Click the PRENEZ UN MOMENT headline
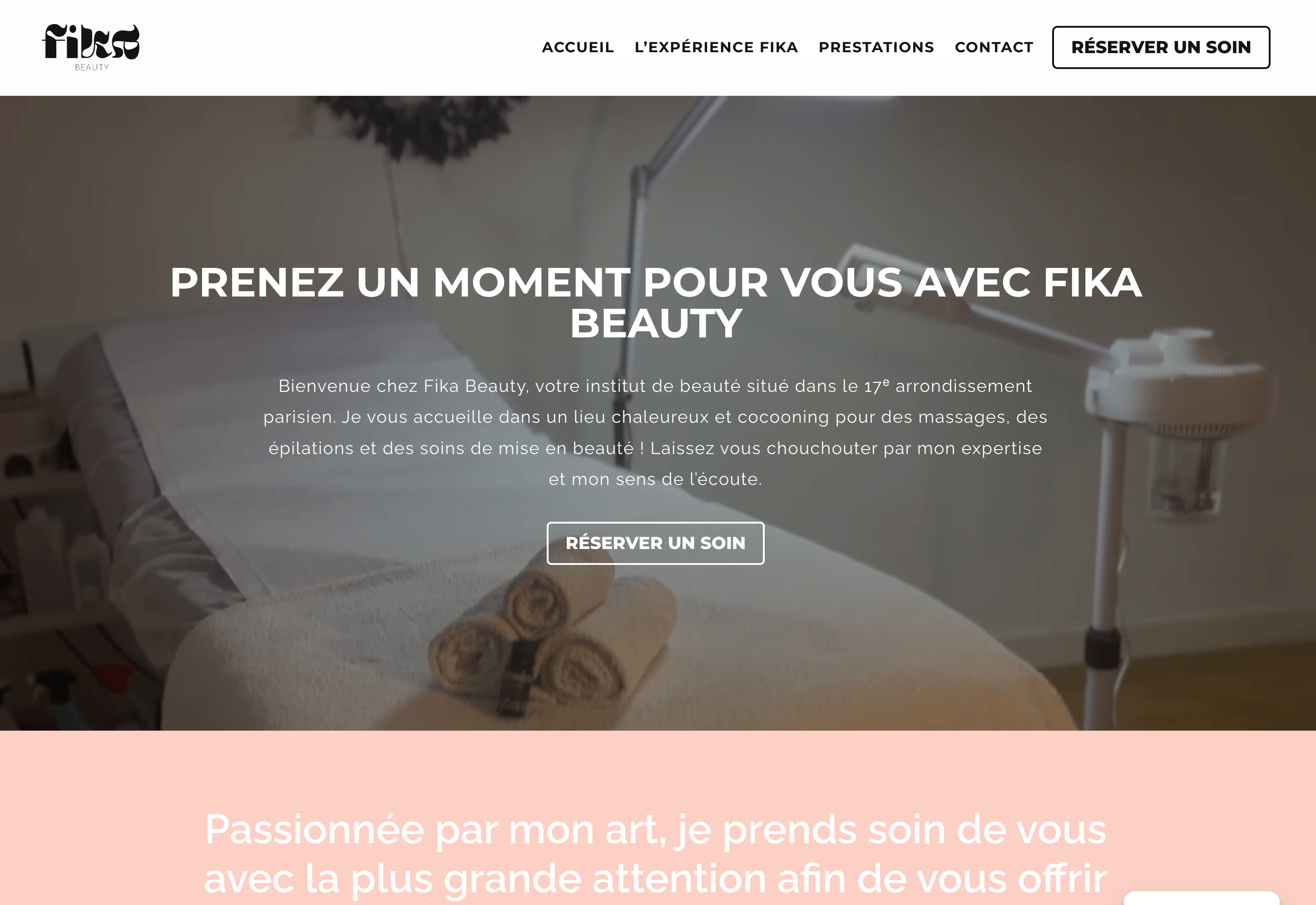The image size is (1316, 905). (656, 302)
